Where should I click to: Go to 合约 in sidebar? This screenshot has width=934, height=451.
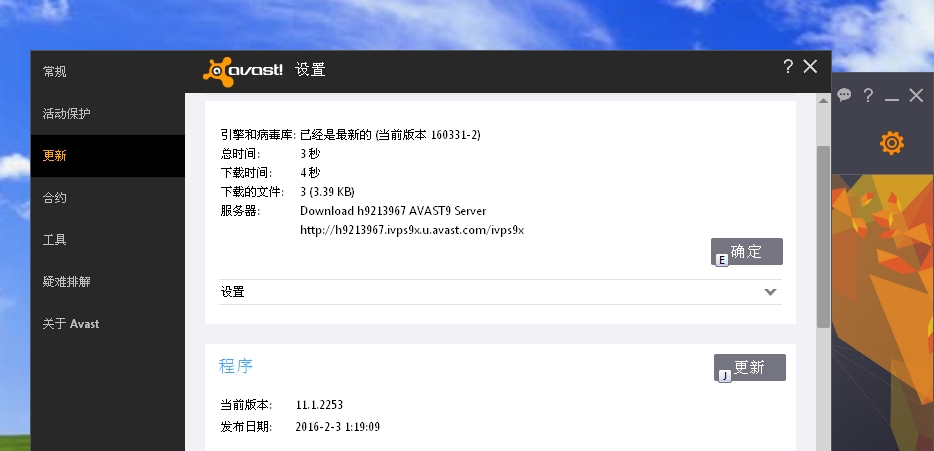[55, 198]
